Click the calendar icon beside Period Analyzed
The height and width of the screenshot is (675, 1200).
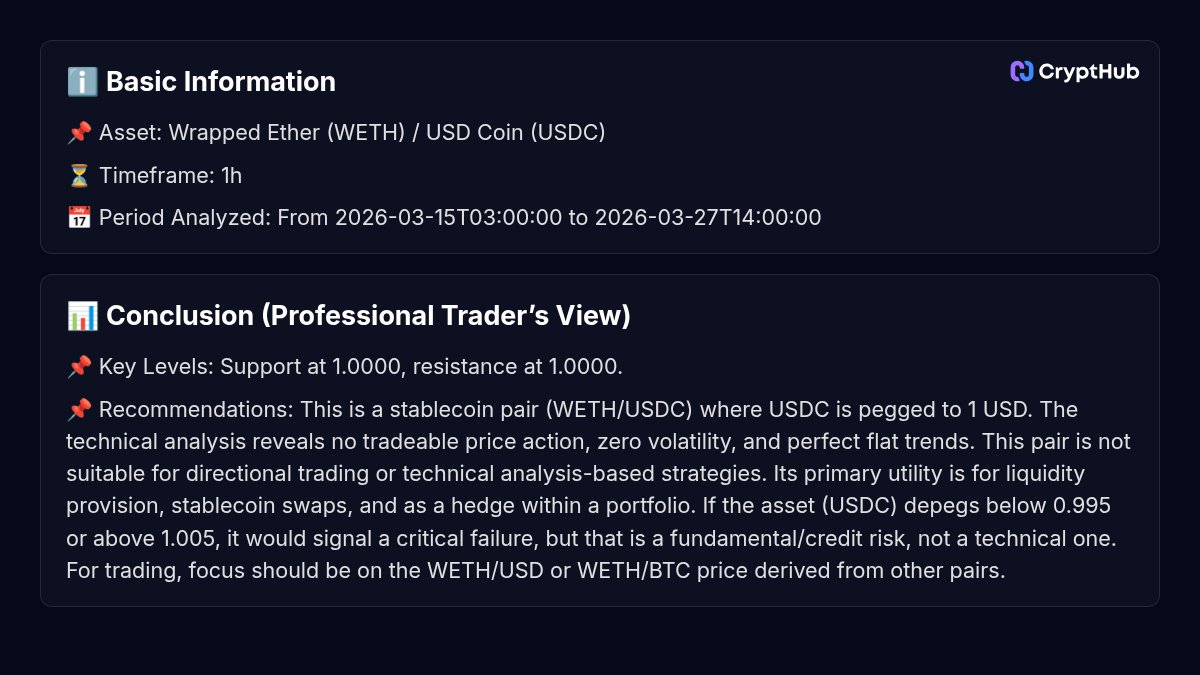[x=80, y=217]
